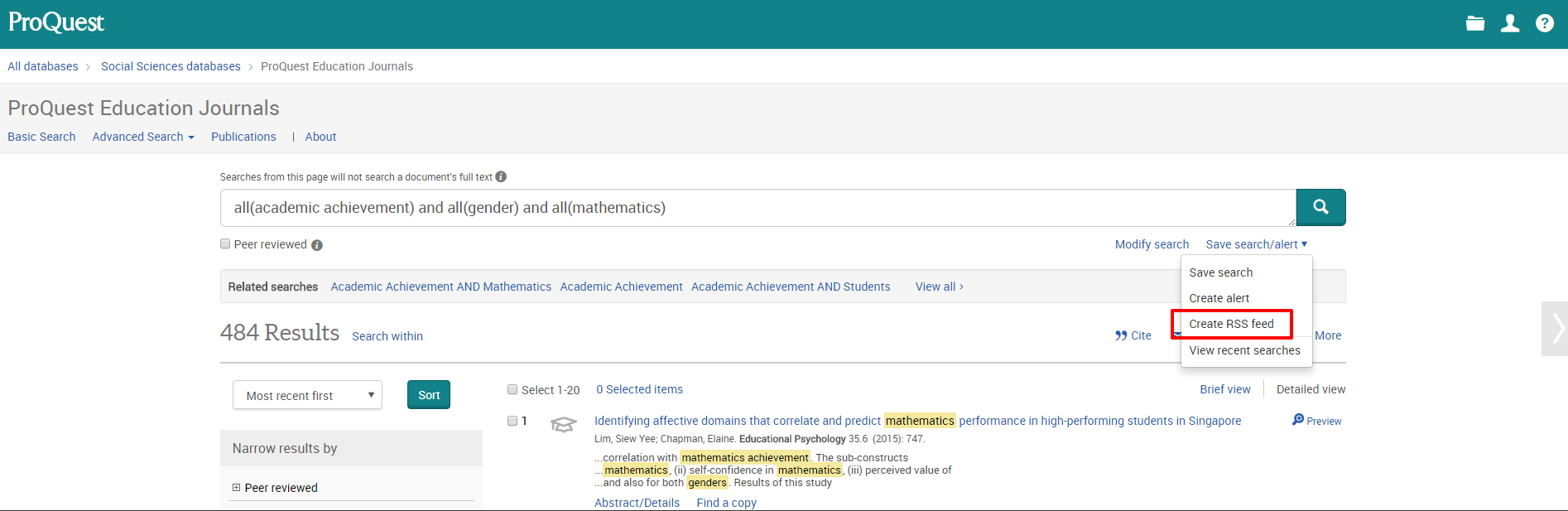Viewport: 1568px width, 511px height.
Task: Click the magnifier search button
Action: (1320, 207)
